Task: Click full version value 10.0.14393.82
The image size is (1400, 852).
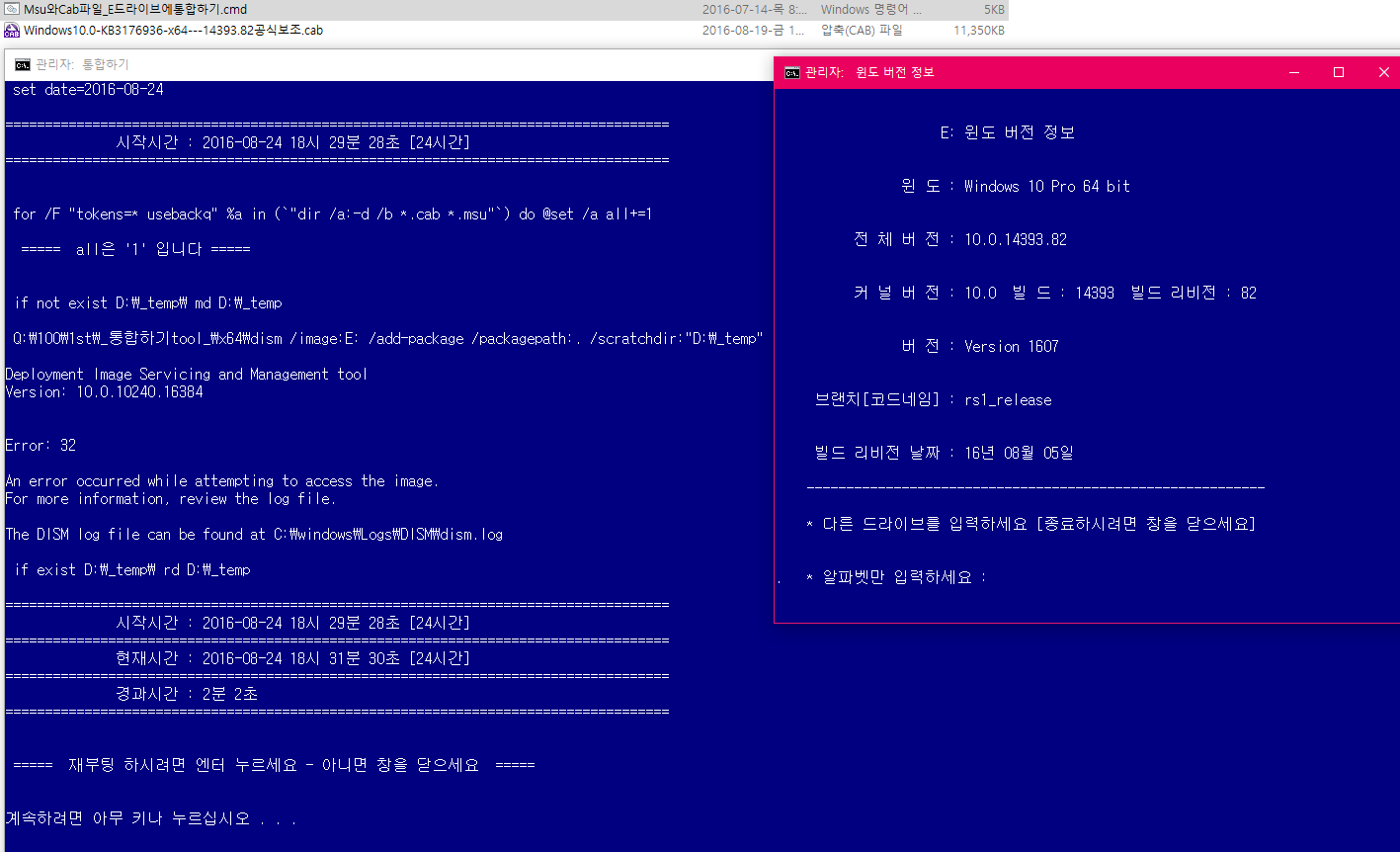Action: tap(1016, 240)
